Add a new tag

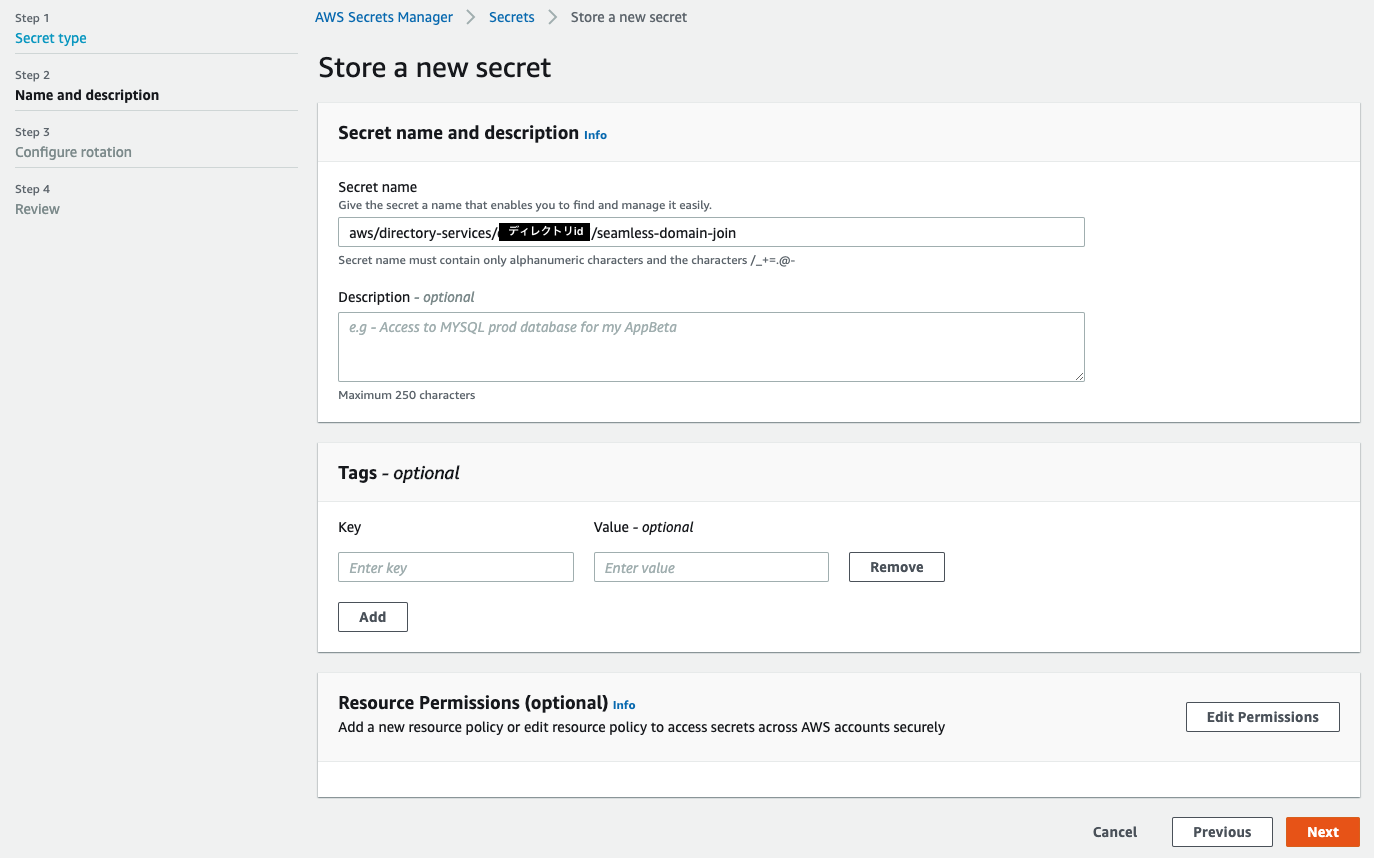(372, 617)
